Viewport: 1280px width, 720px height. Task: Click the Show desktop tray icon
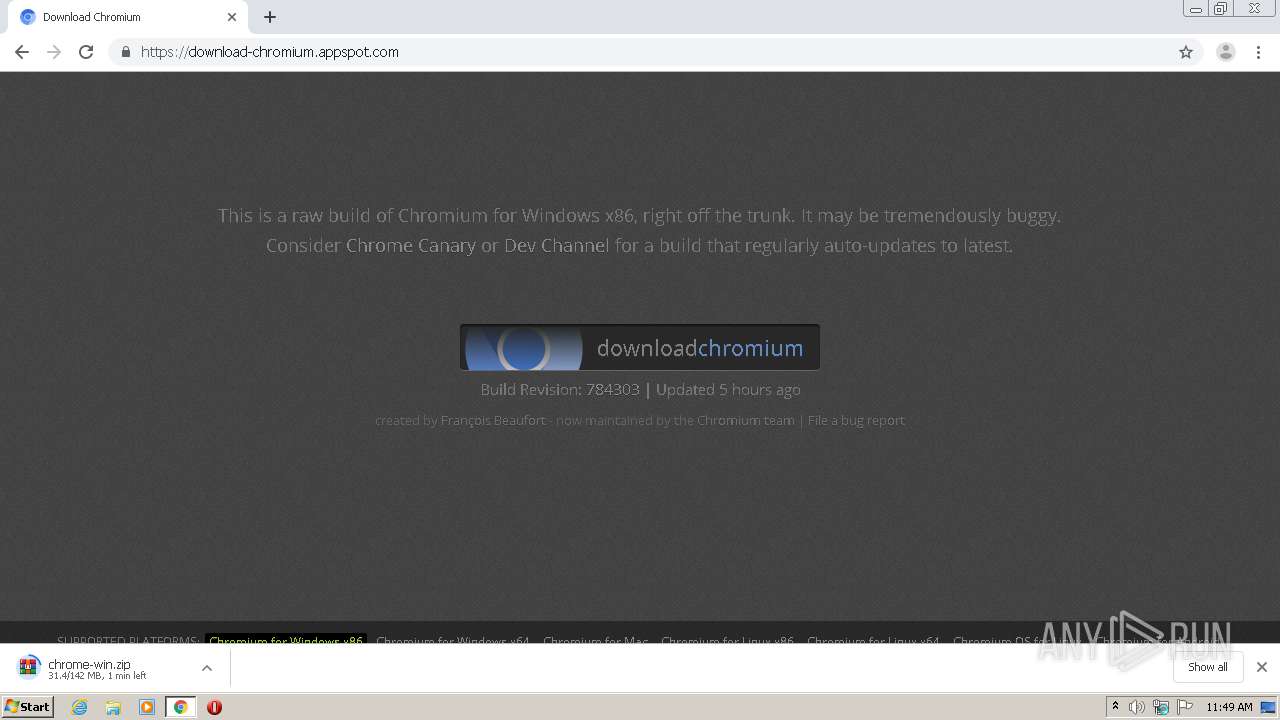pyautogui.click(x=1268, y=707)
